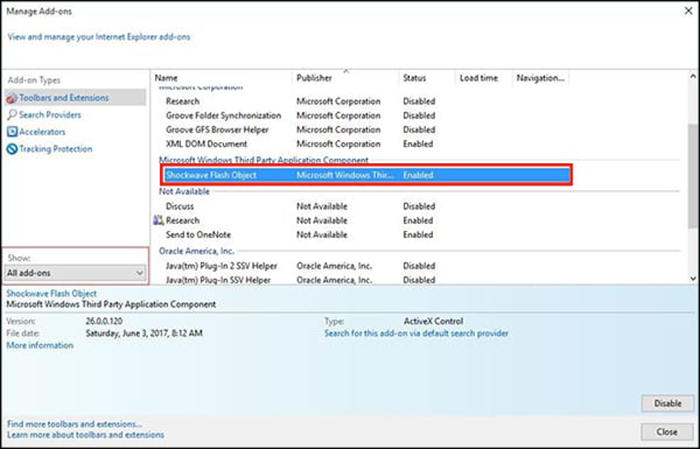Click the Disable button
The image size is (700, 449).
pos(667,403)
